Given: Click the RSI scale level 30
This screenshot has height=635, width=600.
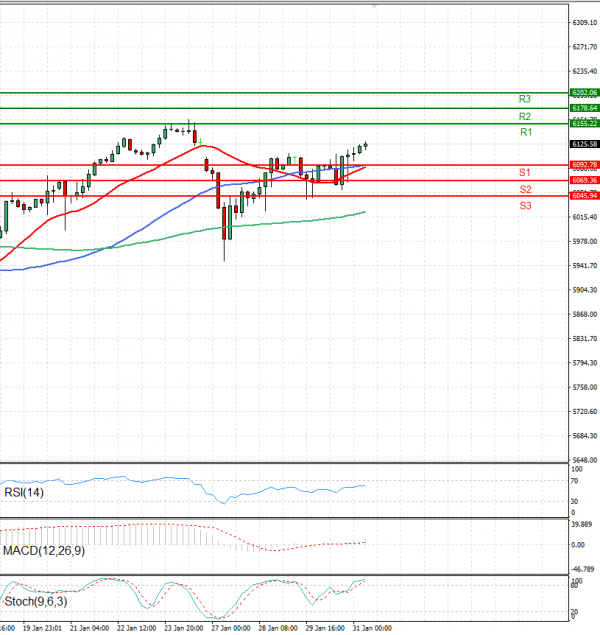Looking at the screenshot, I should click(x=574, y=501).
